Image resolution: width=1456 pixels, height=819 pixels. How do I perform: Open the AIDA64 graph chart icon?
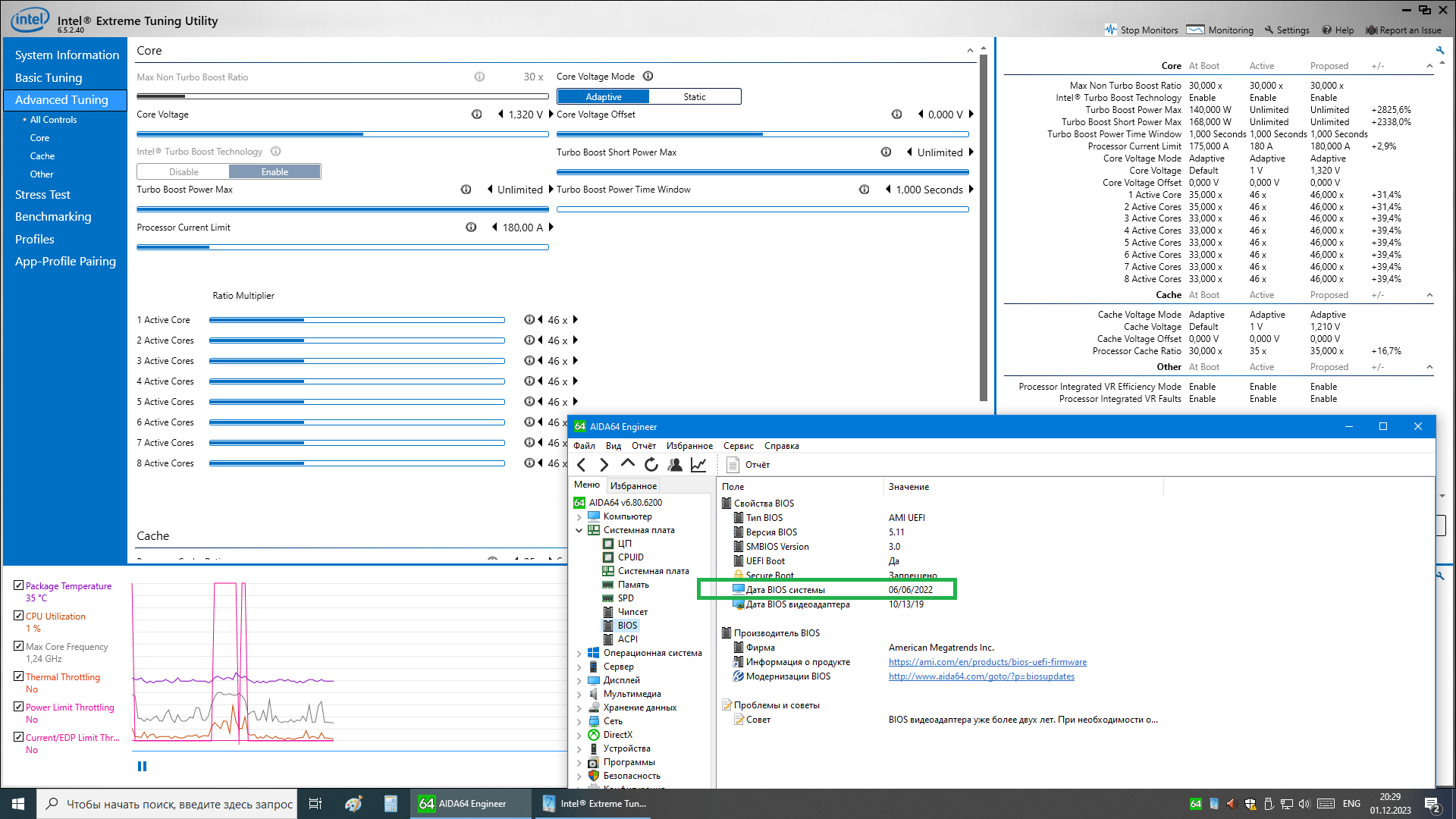tap(698, 465)
